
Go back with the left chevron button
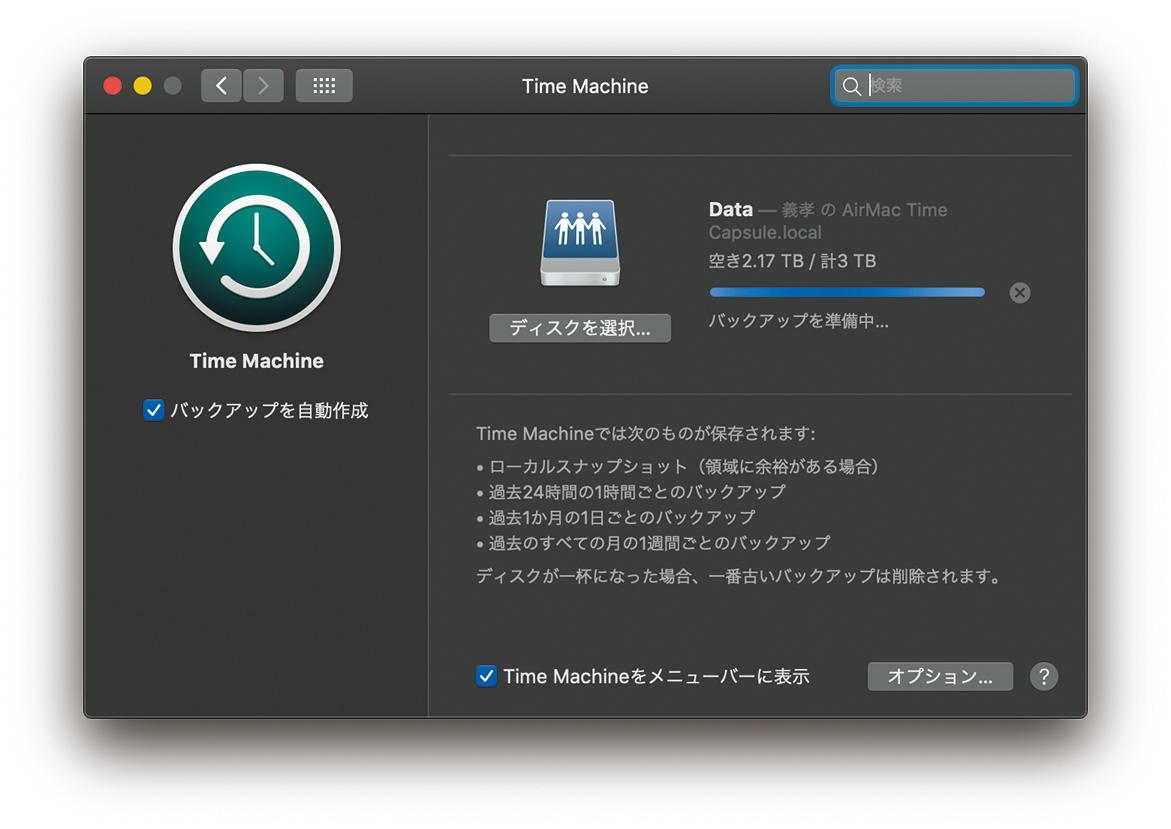[222, 86]
